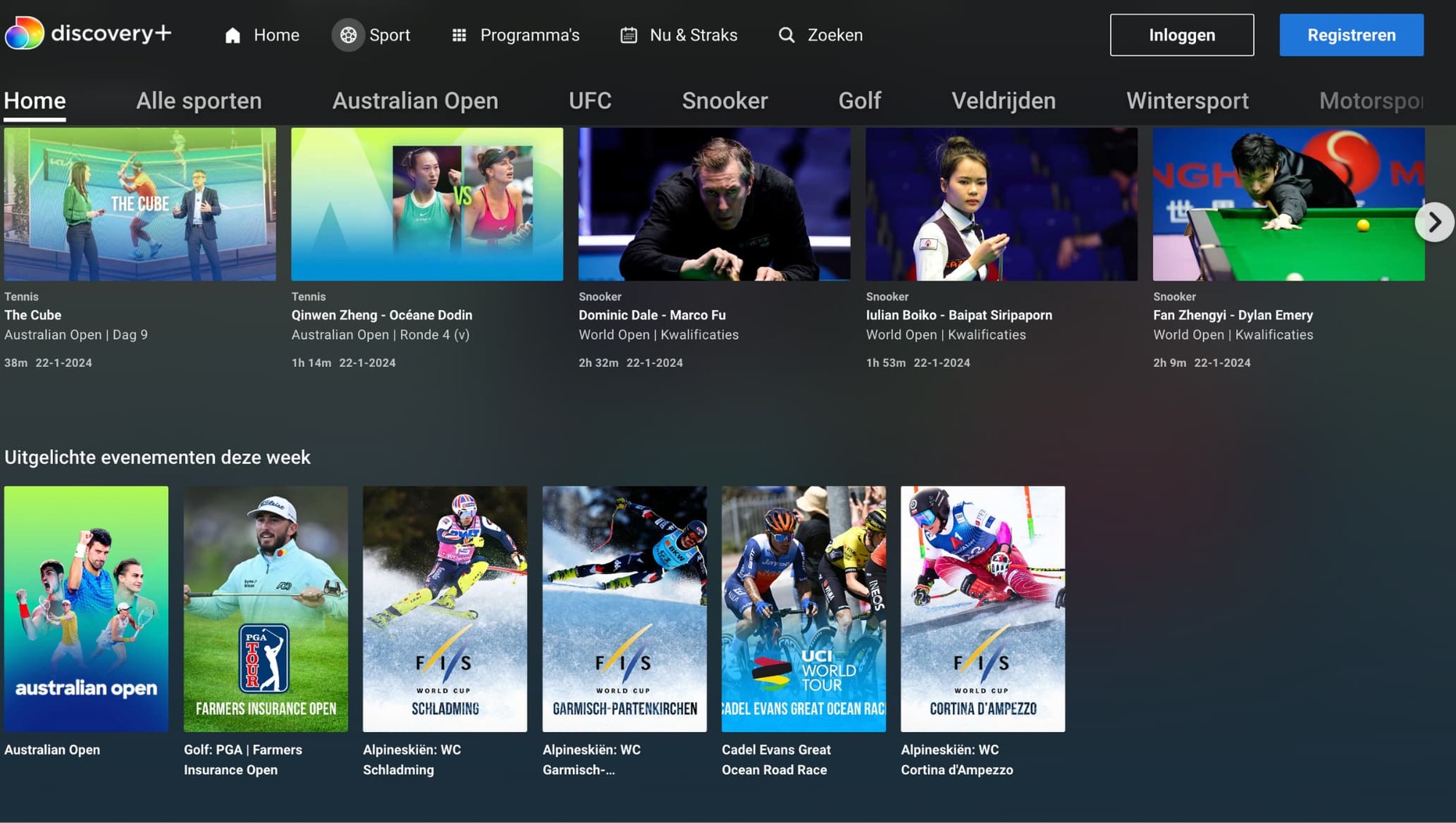Click the Sport ball icon
Screen dimensions: 1456x823
coord(349,35)
